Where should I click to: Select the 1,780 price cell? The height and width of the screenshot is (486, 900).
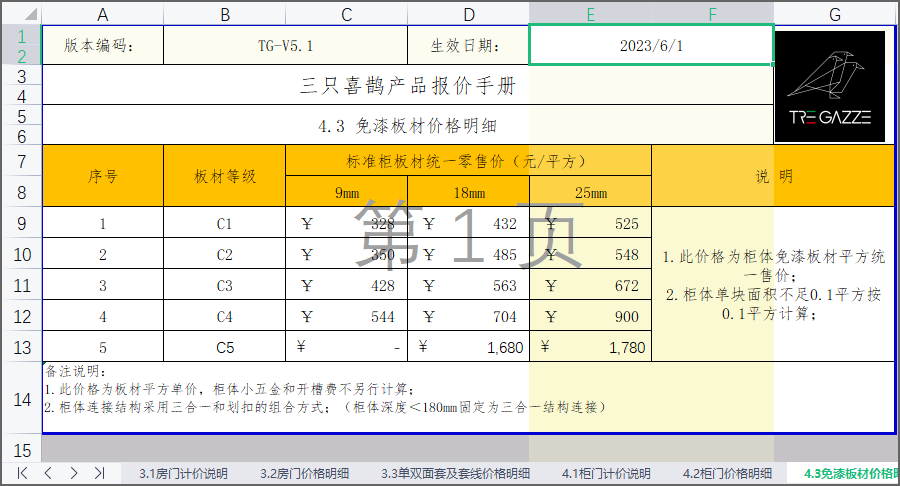tap(591, 347)
